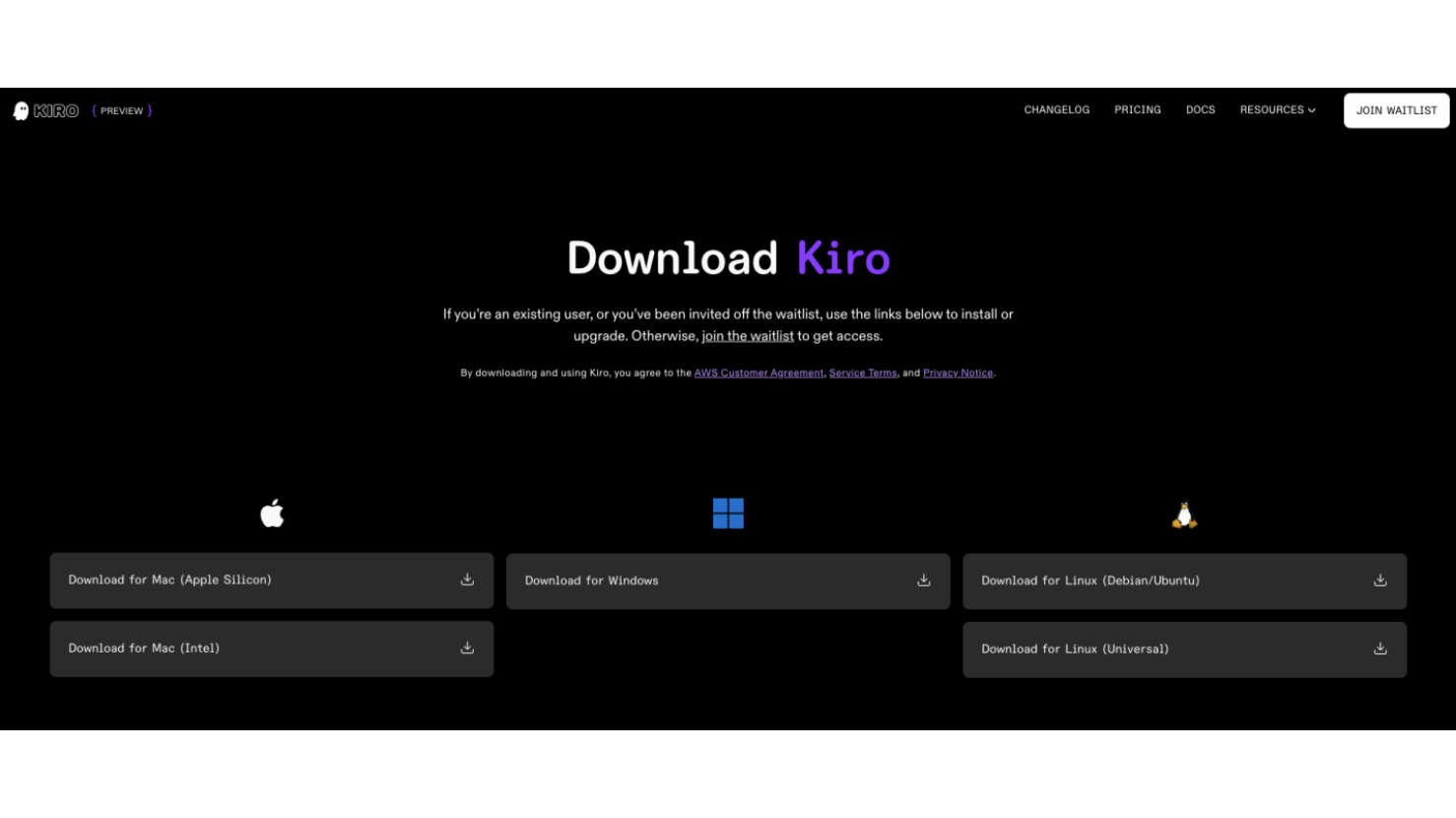The width and height of the screenshot is (1456, 818).
Task: Click download arrow icon for Mac Apple Silicon
Action: tap(467, 579)
